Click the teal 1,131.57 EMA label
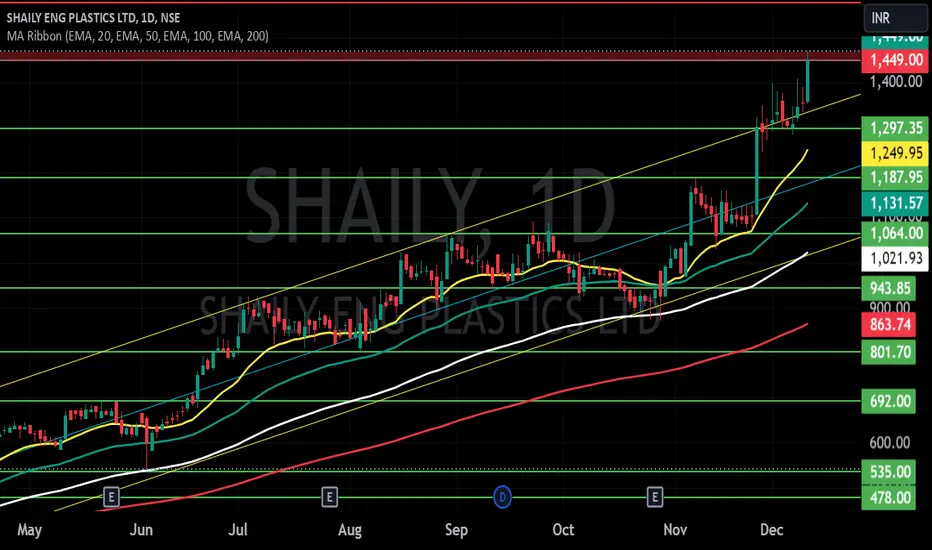The width and height of the screenshot is (932, 550). pos(895,203)
